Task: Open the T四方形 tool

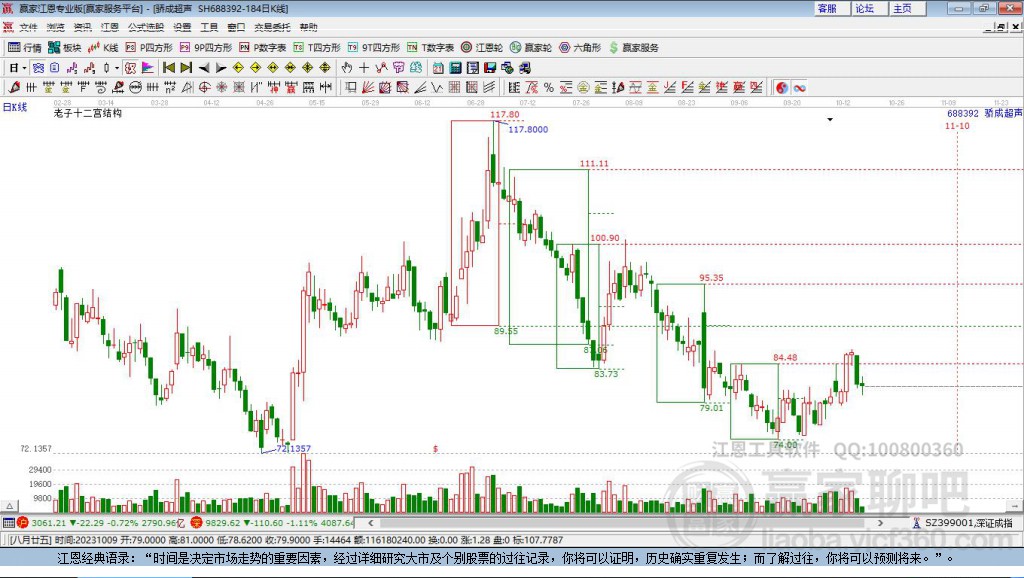Action: pyautogui.click(x=317, y=48)
